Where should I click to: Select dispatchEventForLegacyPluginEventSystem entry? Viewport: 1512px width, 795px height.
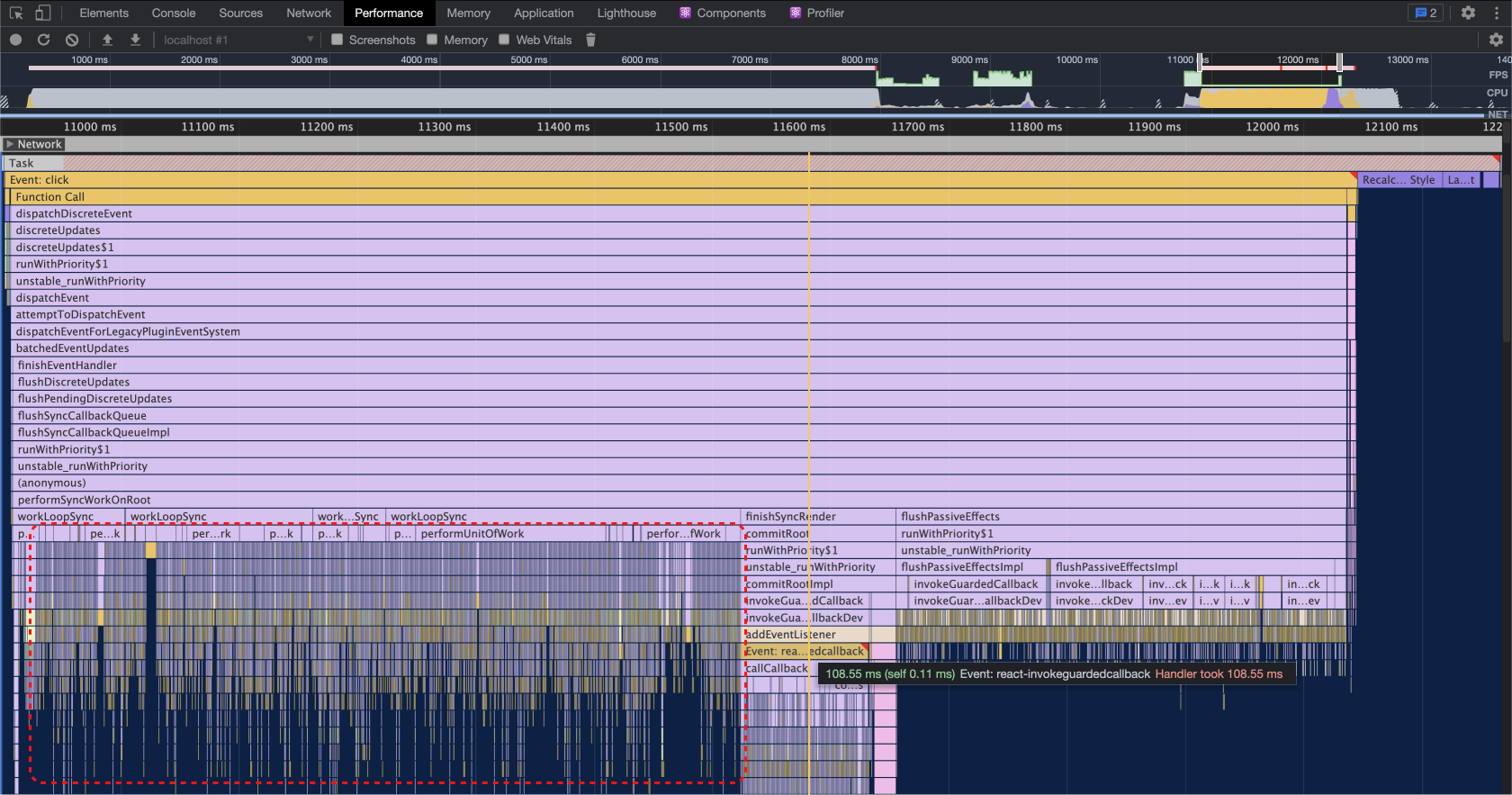click(678, 331)
